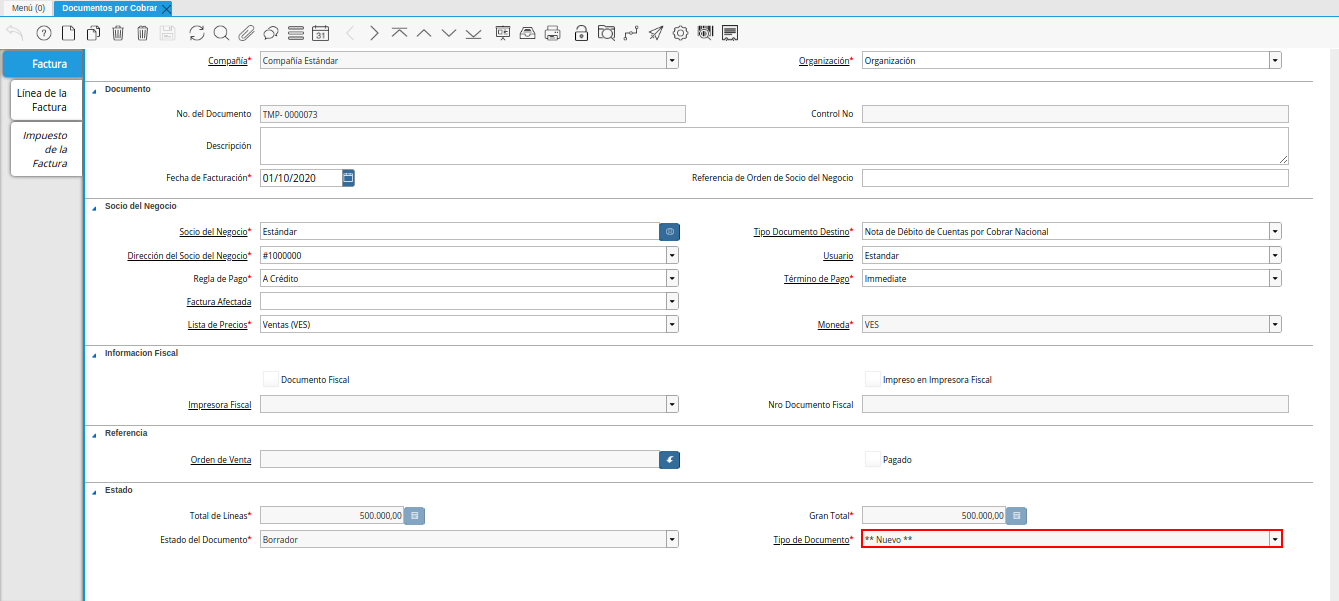Click into the Descripción text area
Viewport: 1339px width, 601px height.
(773, 145)
